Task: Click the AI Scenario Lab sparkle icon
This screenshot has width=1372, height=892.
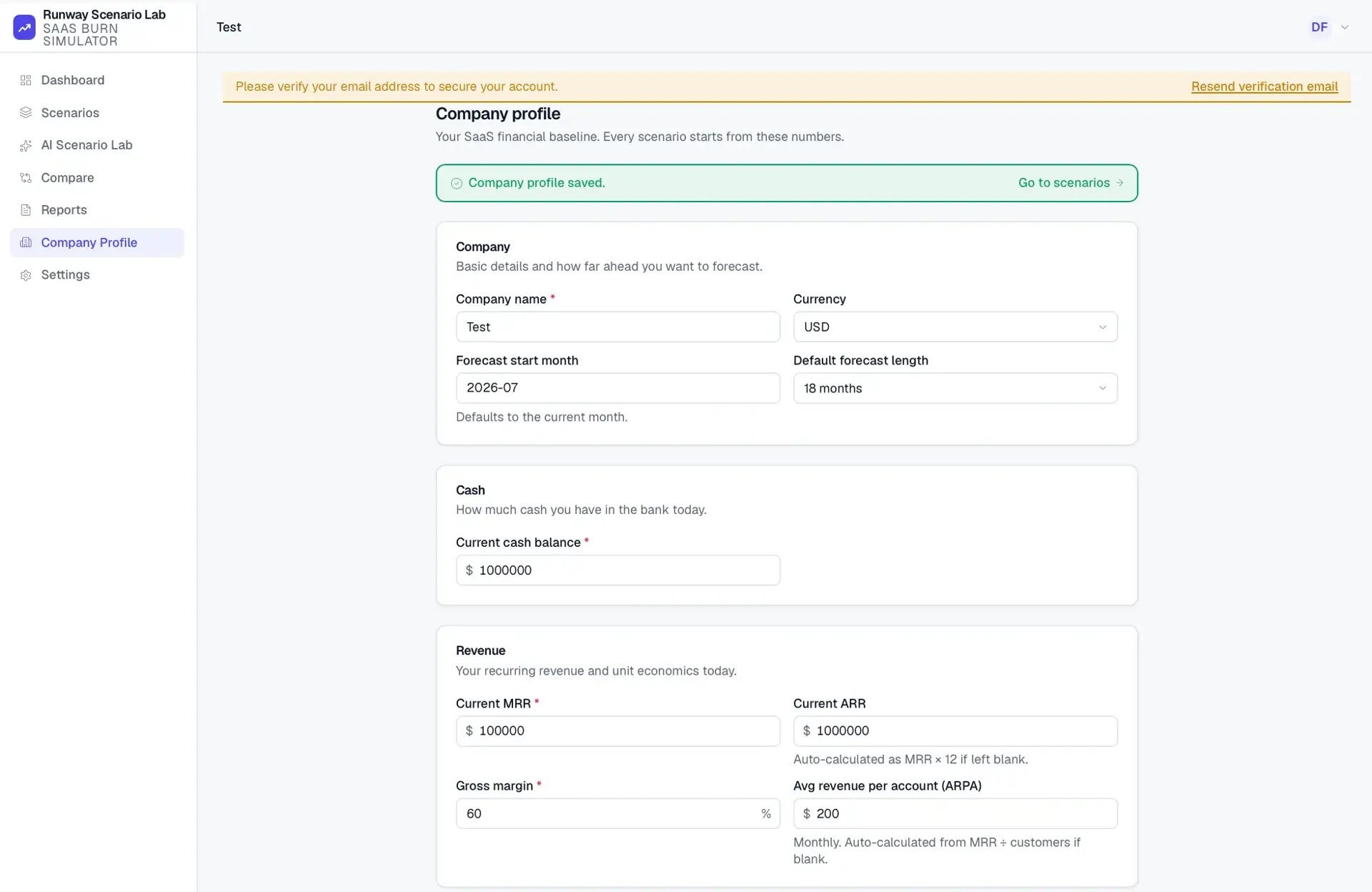Action: click(26, 145)
